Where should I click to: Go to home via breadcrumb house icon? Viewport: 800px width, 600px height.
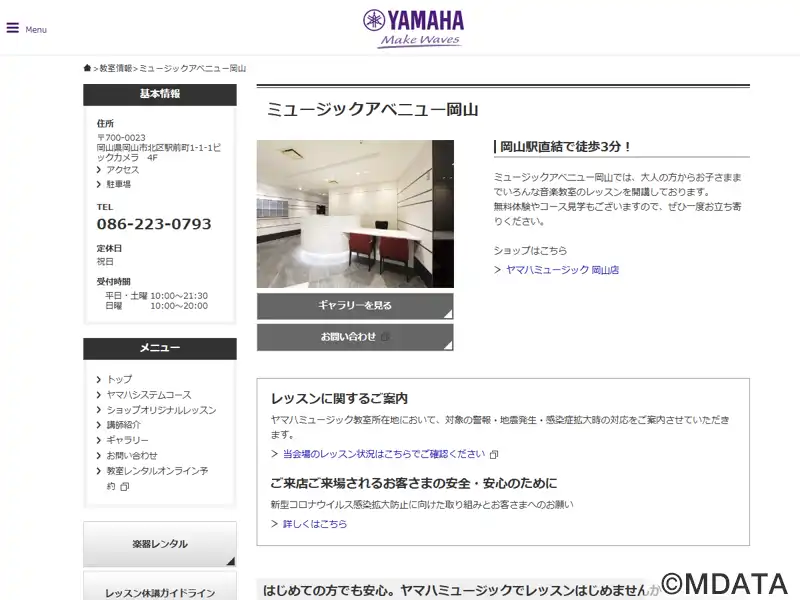[87, 68]
